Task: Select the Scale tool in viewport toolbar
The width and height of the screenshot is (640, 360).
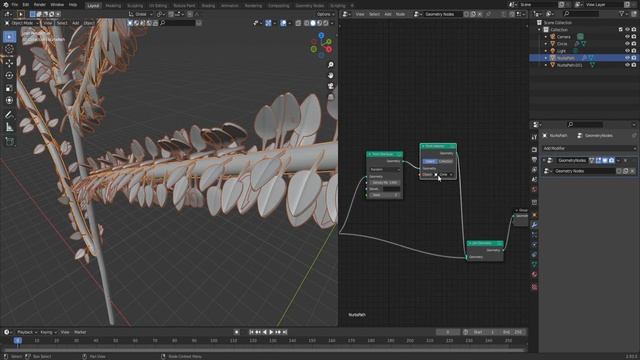Action: 9,88
